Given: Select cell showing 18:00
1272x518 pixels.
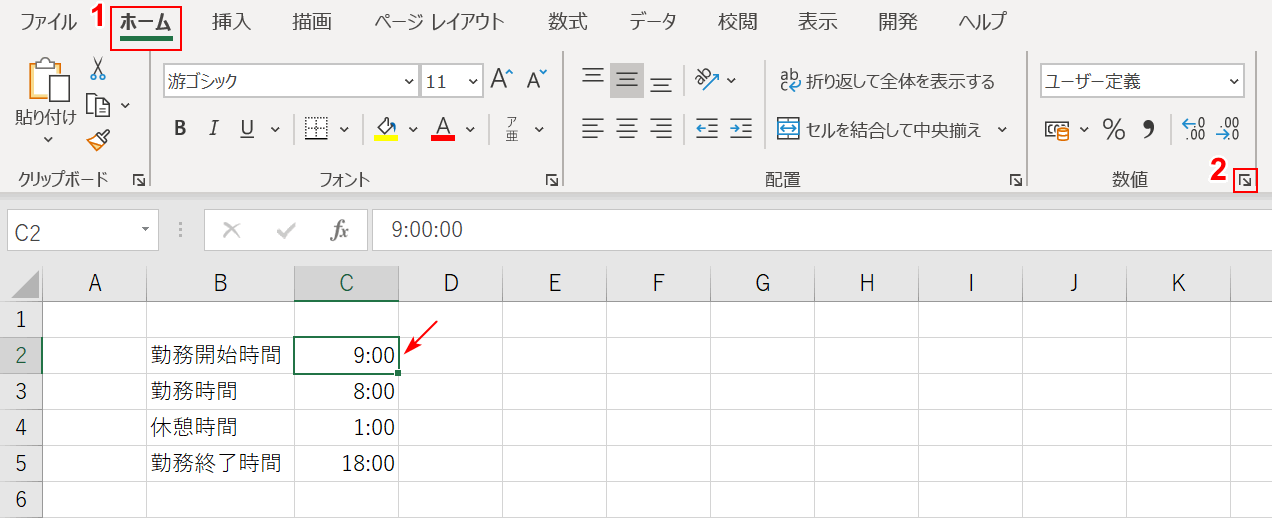Looking at the screenshot, I should click(346, 464).
